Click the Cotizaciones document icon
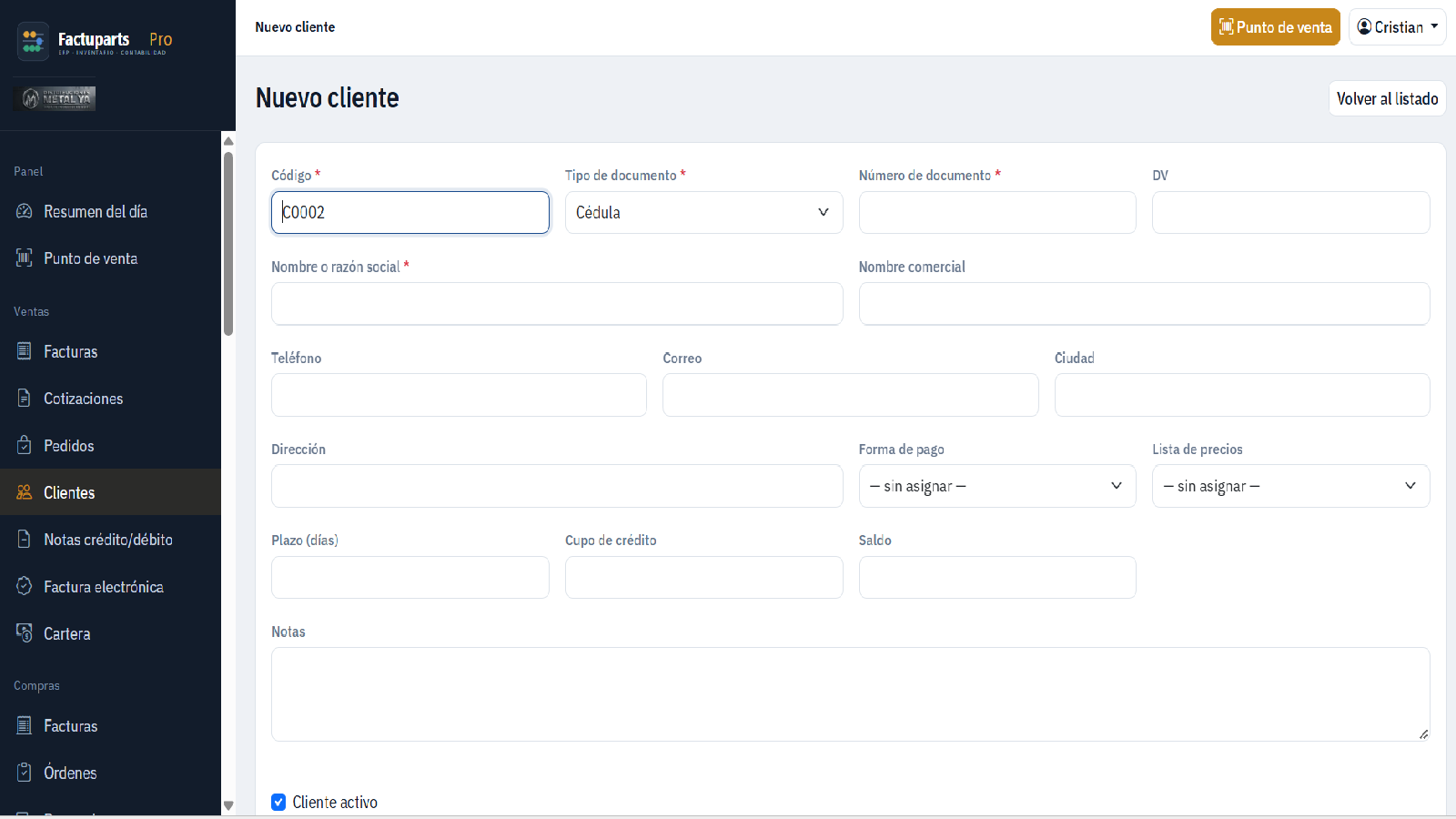The width and height of the screenshot is (1456, 819). [25, 398]
